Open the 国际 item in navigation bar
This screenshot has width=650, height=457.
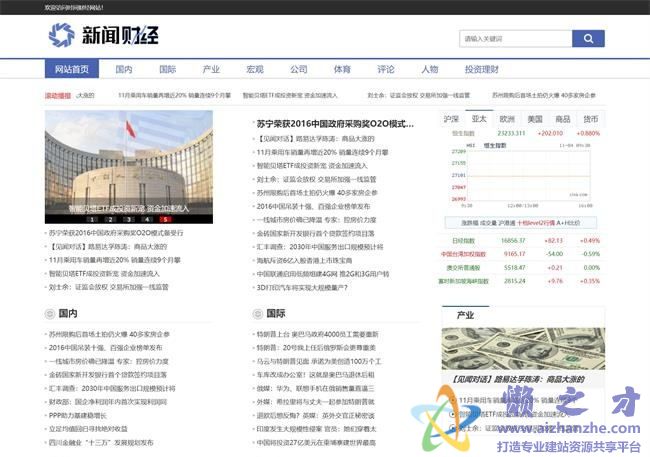click(167, 69)
